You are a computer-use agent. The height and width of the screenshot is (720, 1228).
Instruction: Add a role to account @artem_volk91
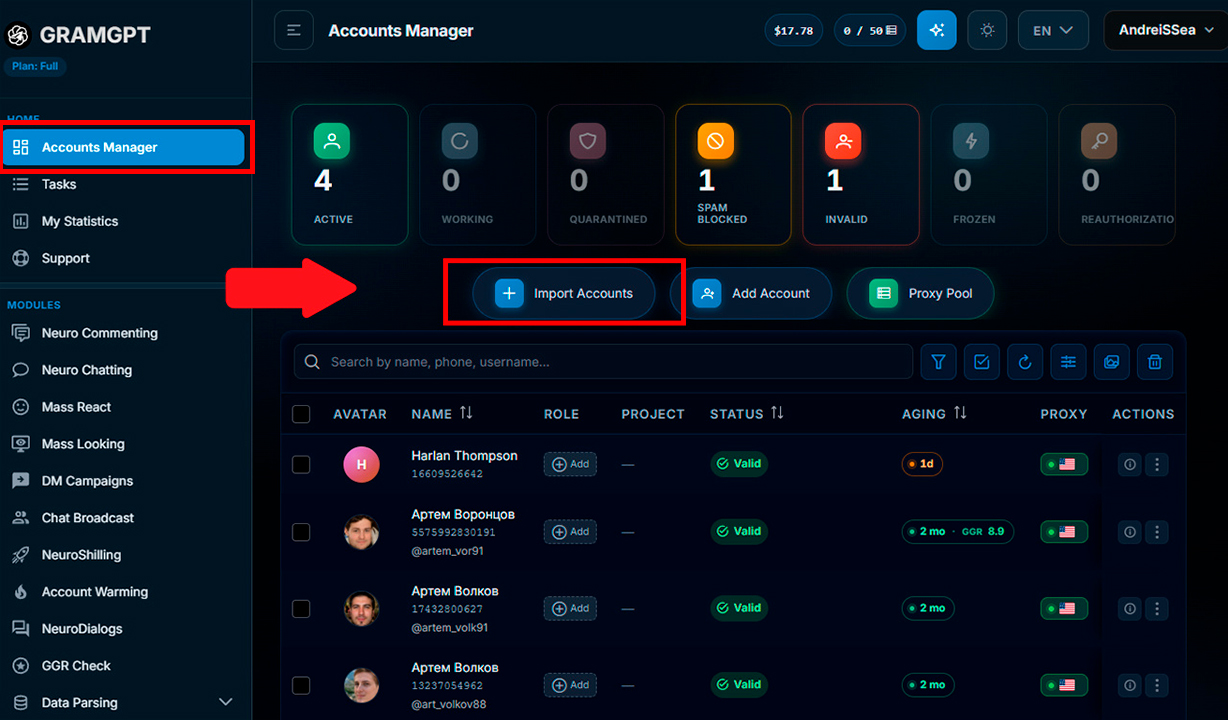pos(570,608)
